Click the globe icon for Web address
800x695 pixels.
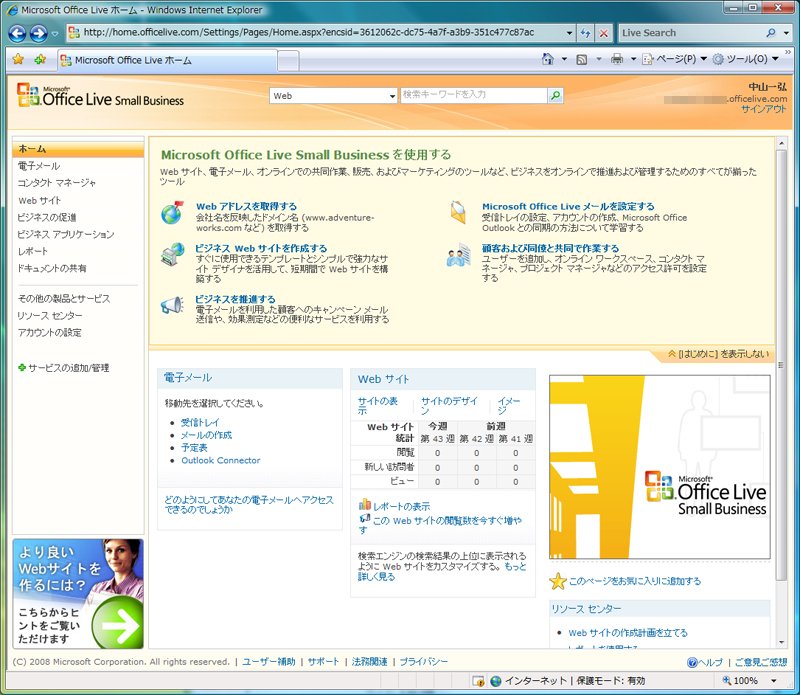[172, 213]
